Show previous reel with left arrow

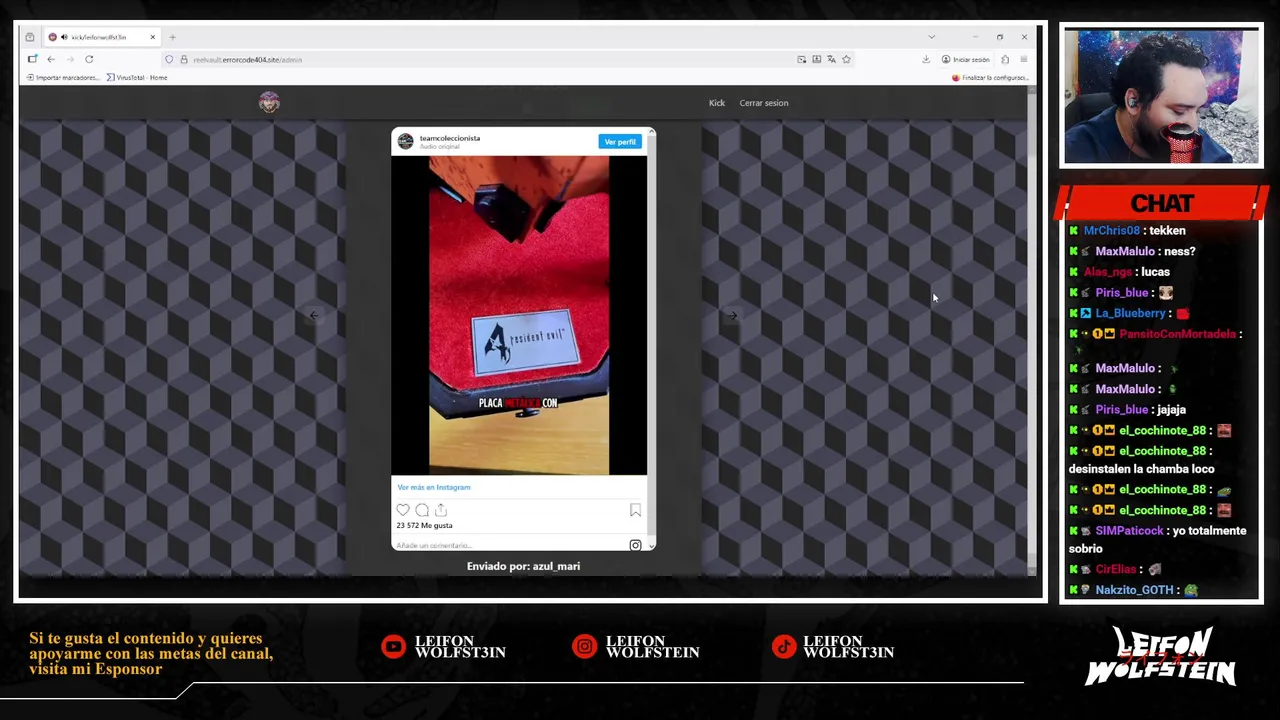(x=313, y=315)
